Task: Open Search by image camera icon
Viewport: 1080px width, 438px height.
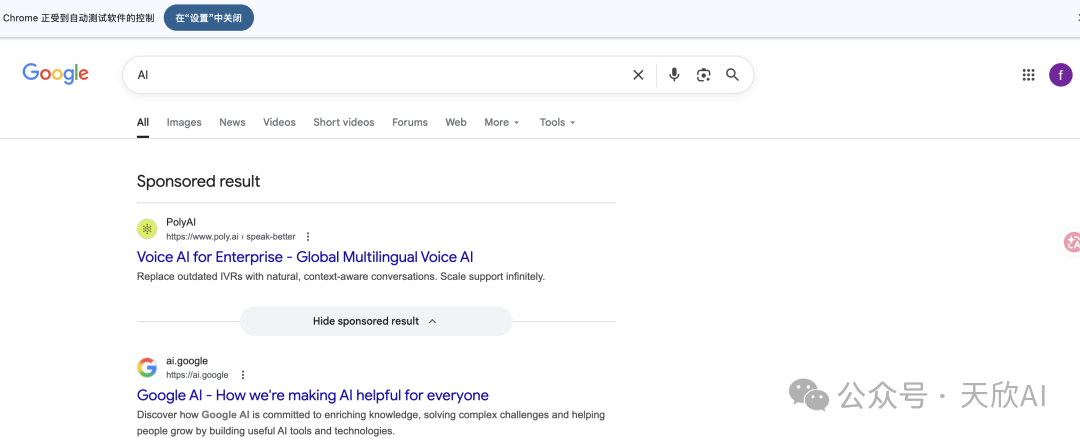Action: pyautogui.click(x=703, y=75)
